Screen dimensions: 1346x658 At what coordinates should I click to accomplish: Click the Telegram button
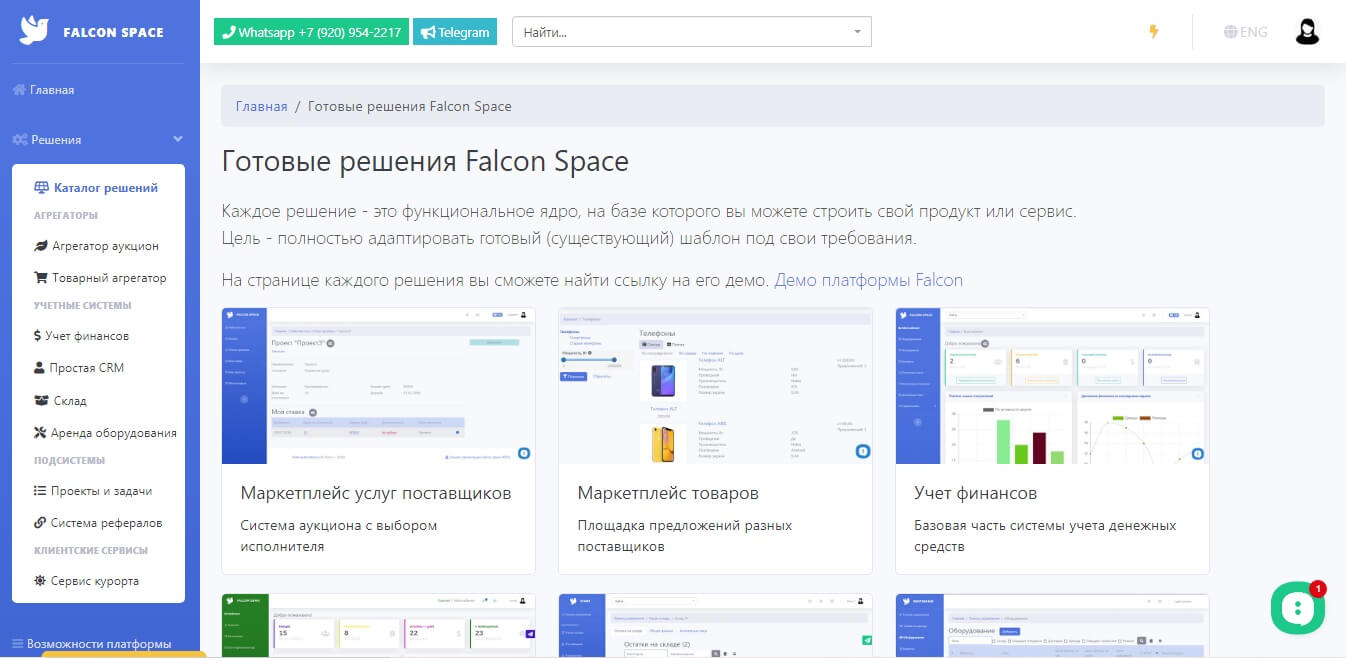pos(455,32)
